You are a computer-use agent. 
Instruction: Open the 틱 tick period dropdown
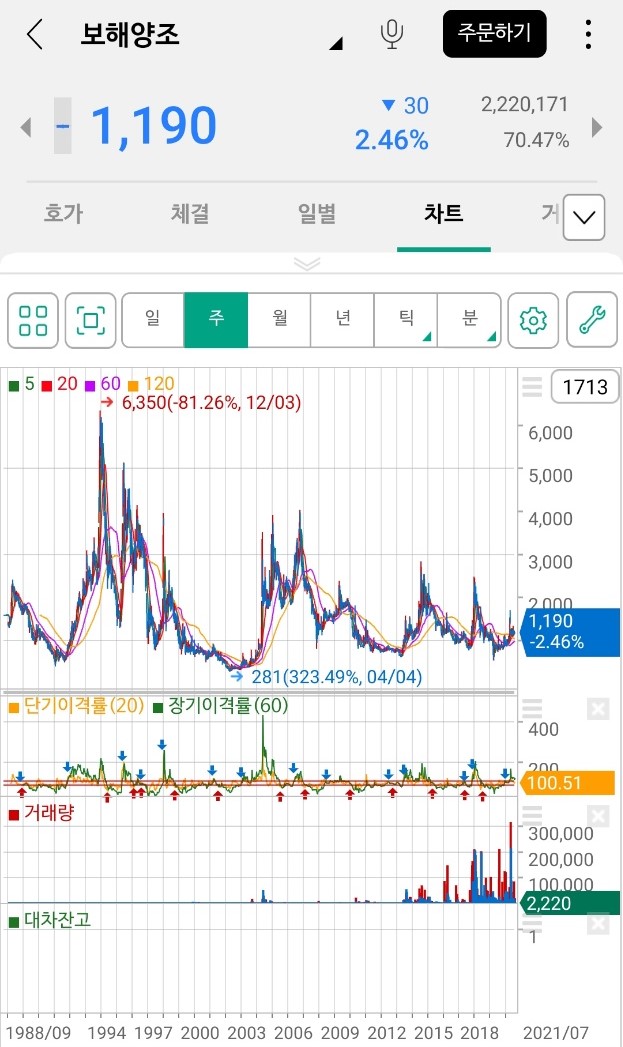click(406, 320)
